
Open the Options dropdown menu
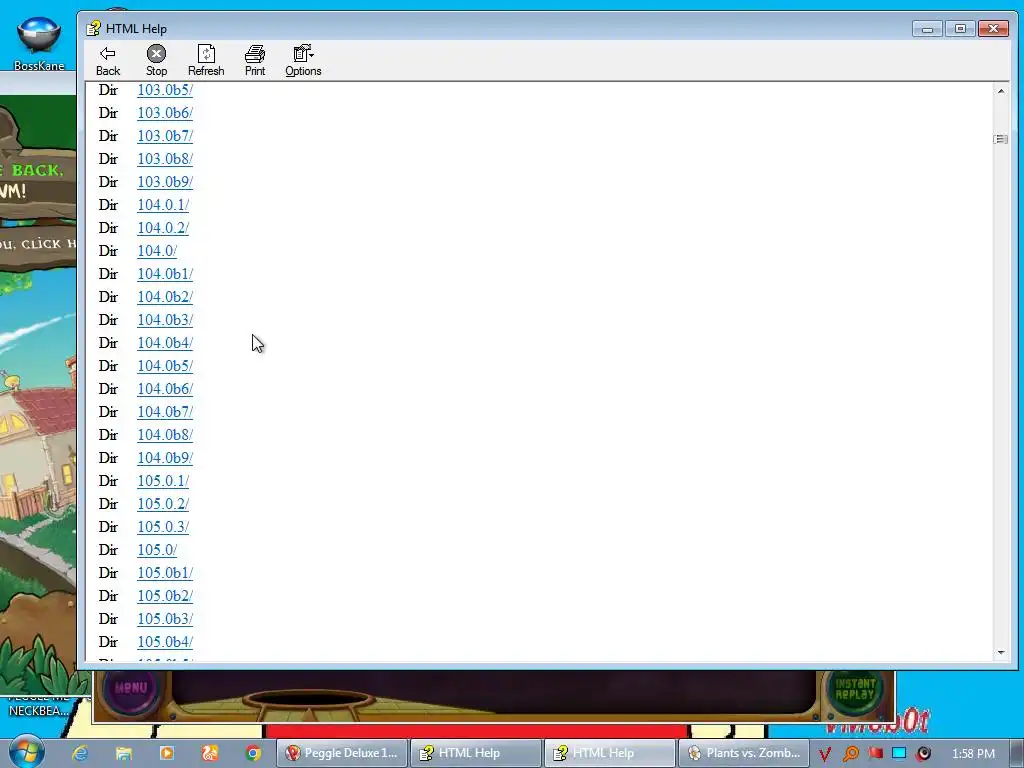click(x=303, y=61)
